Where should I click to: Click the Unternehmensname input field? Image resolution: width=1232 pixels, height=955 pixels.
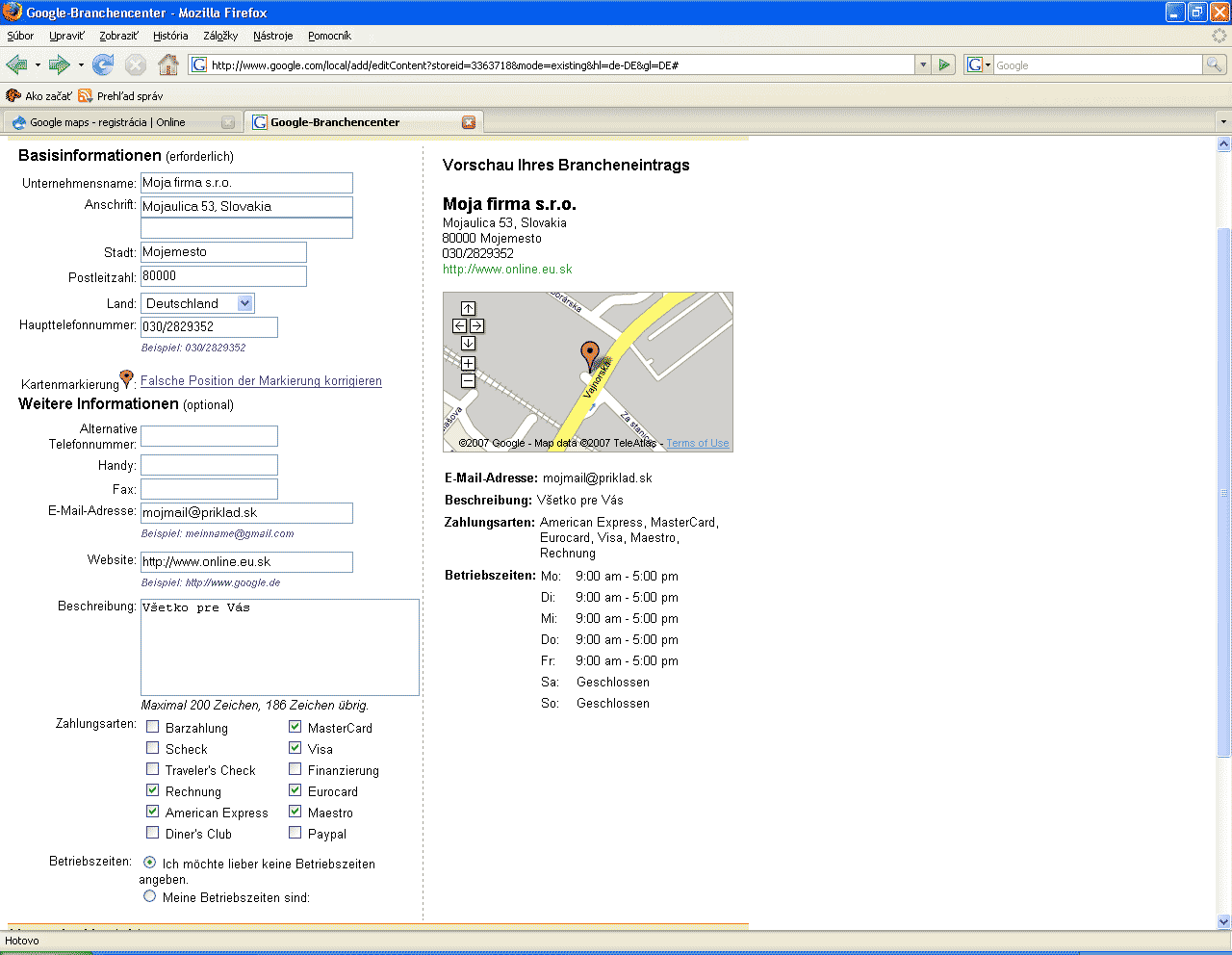(x=246, y=183)
